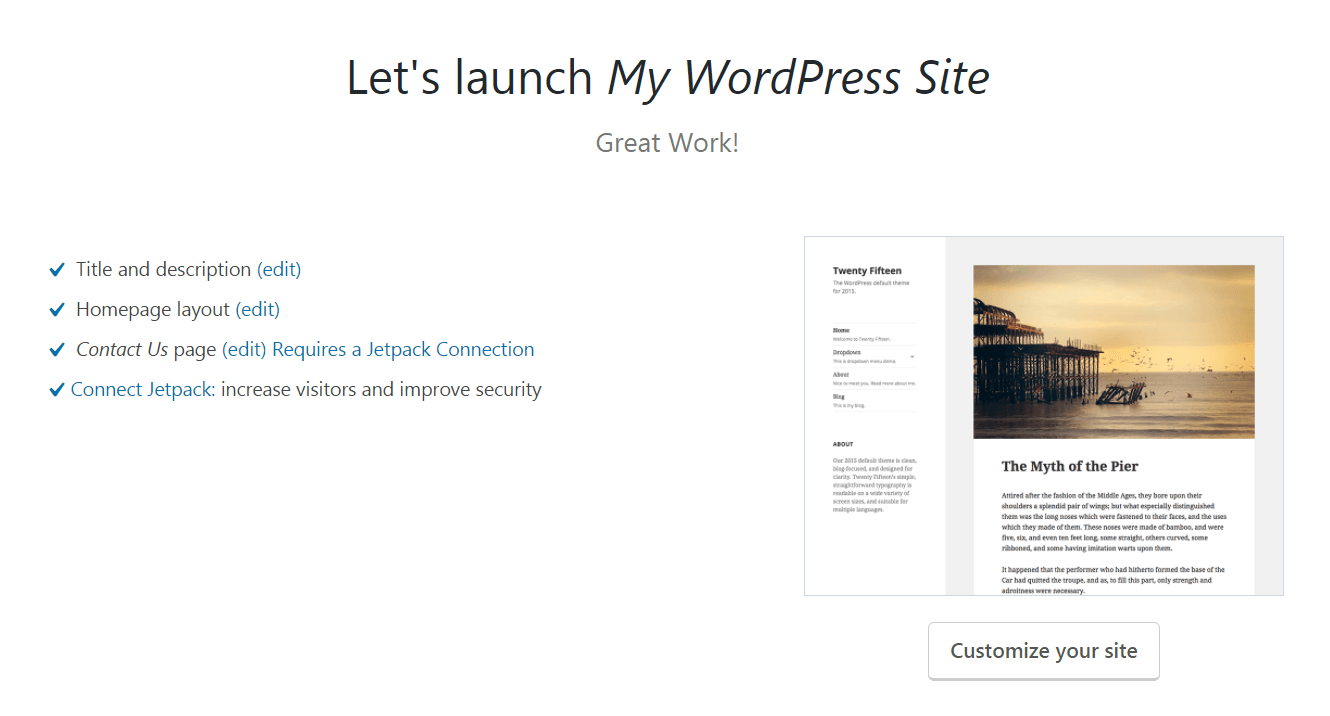
Task: Open Requires a Jetpack Connection link
Action: coord(403,349)
